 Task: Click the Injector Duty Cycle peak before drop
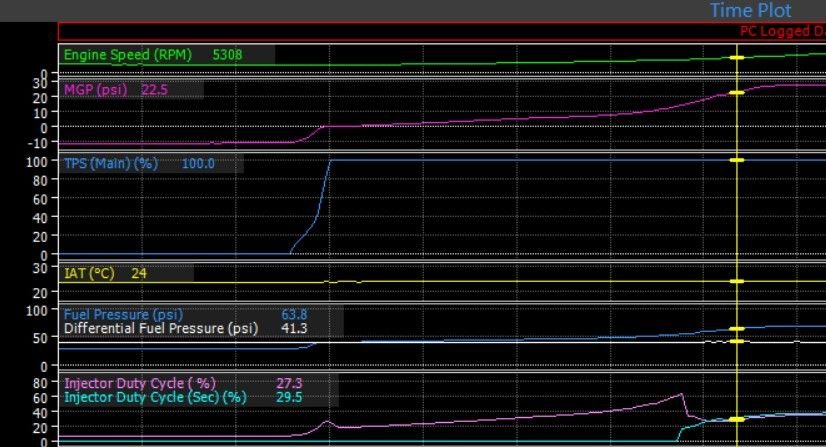pos(682,394)
